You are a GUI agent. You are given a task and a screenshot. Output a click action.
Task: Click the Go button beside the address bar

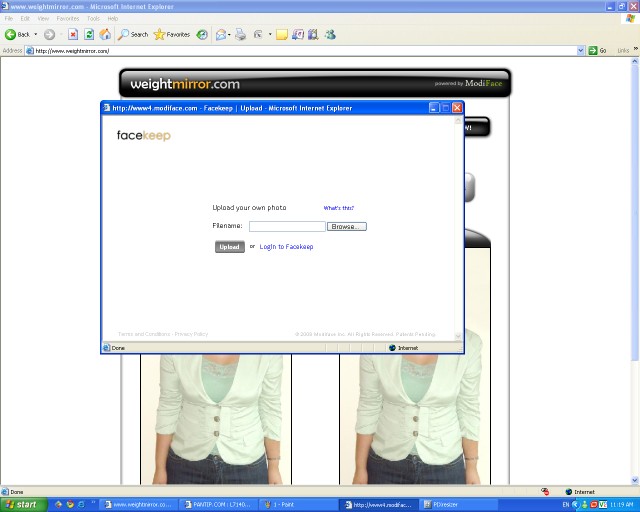pos(598,51)
